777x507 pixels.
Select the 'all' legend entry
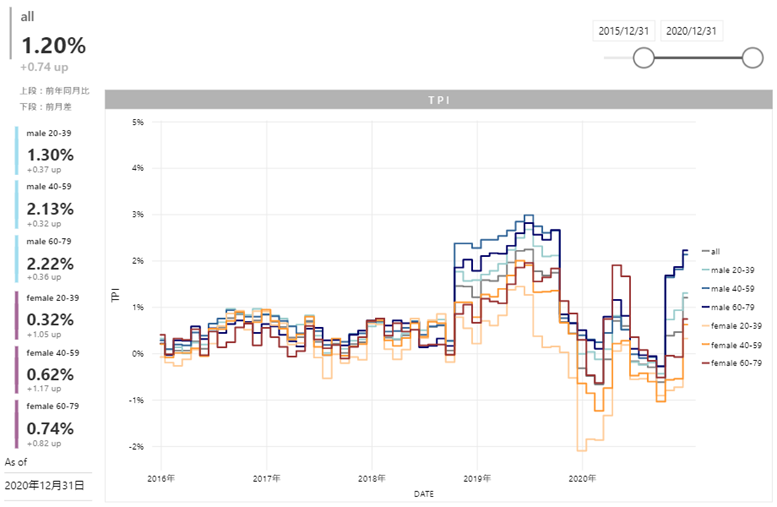point(716,251)
